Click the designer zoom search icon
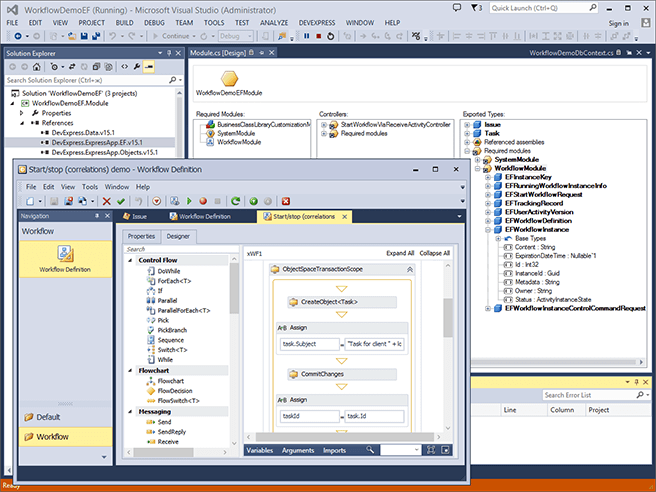This screenshot has width=656, height=492. [x=372, y=451]
